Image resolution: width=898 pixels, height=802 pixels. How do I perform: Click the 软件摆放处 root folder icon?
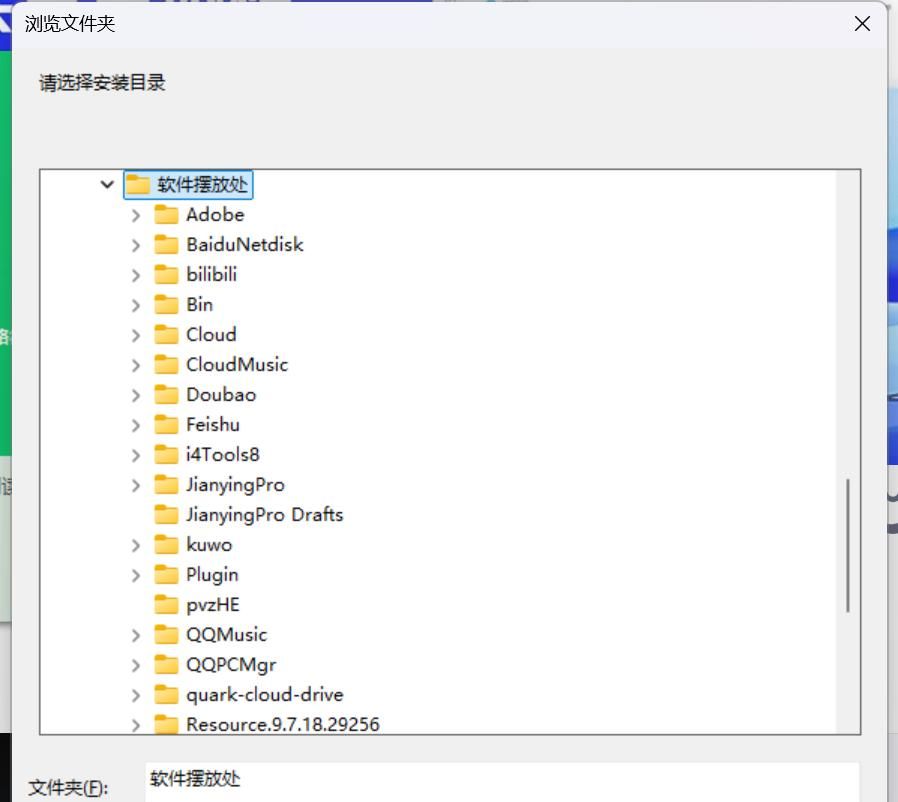tap(138, 184)
